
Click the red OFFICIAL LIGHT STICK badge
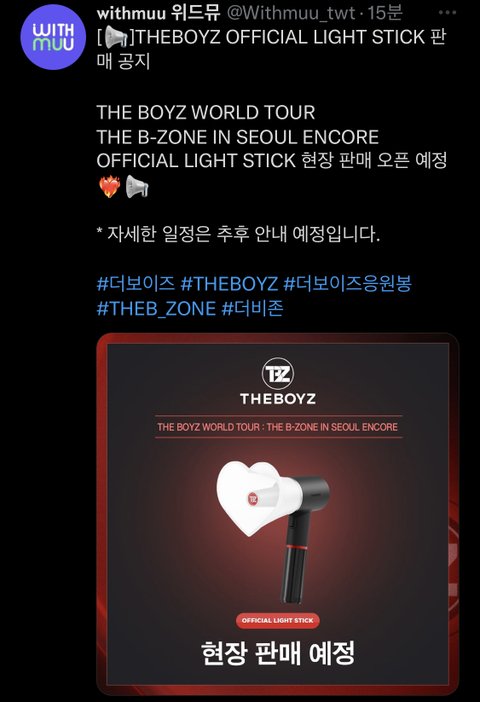(x=278, y=621)
